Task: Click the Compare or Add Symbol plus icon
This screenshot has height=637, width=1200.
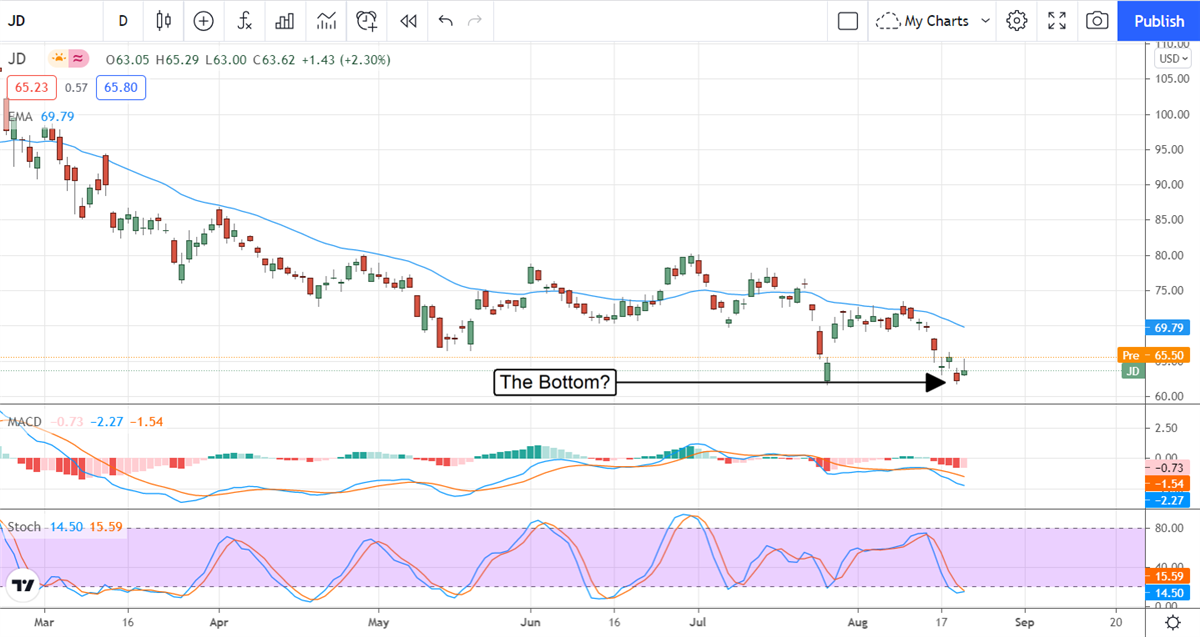Action: [x=204, y=20]
